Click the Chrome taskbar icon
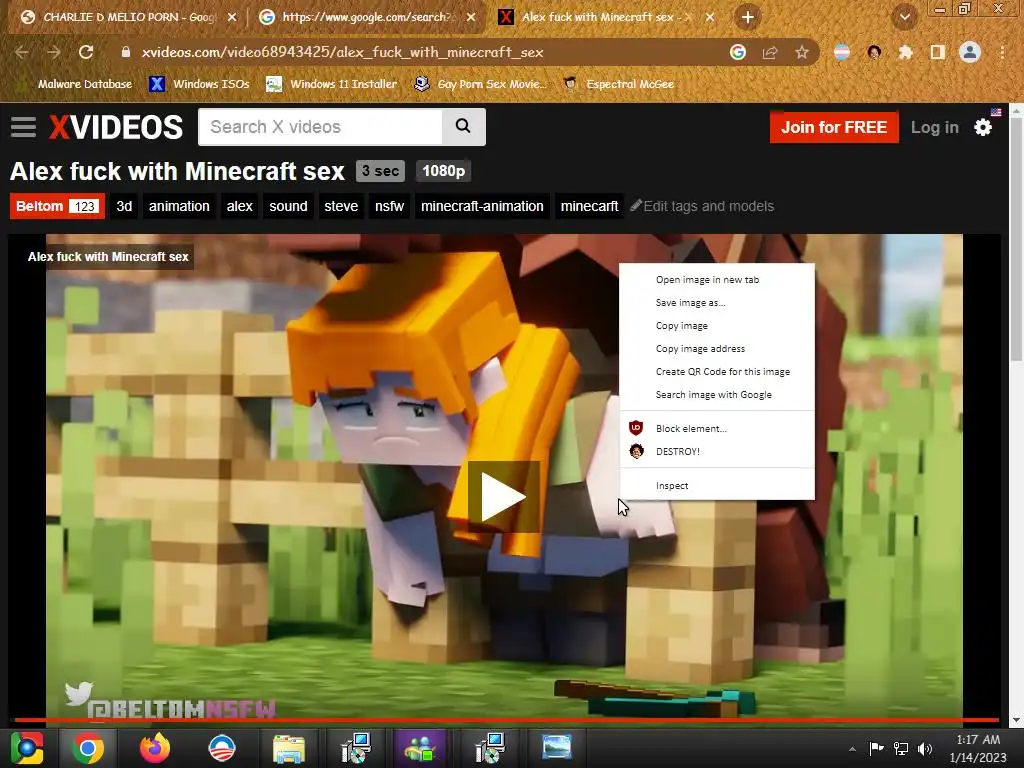Screen dimensions: 1024x768 tap(88, 748)
